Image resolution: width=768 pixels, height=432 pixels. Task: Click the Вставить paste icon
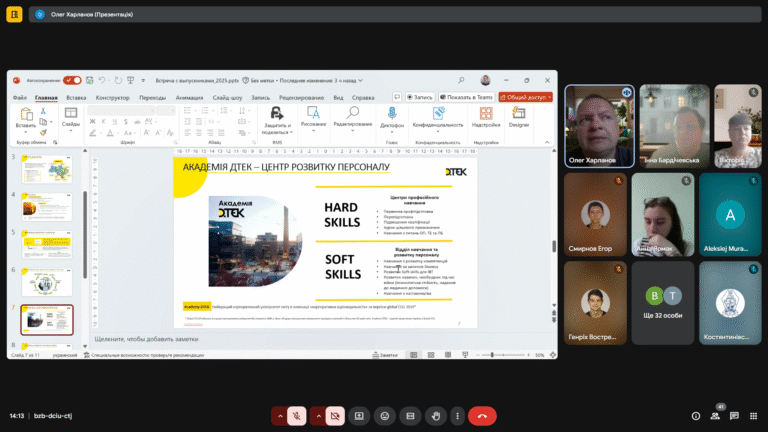[26, 115]
